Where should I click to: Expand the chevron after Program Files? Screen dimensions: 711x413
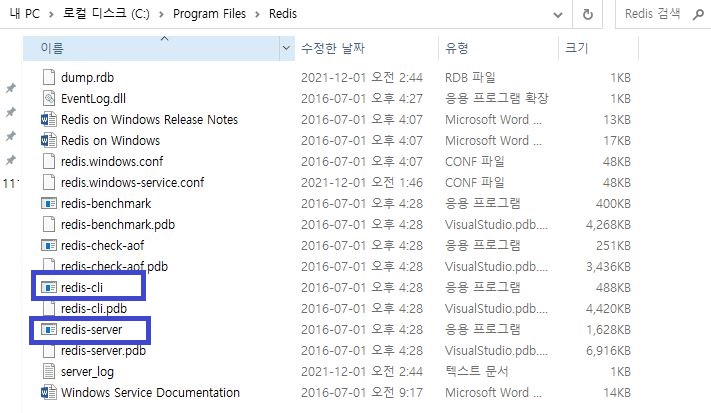pyautogui.click(x=258, y=15)
